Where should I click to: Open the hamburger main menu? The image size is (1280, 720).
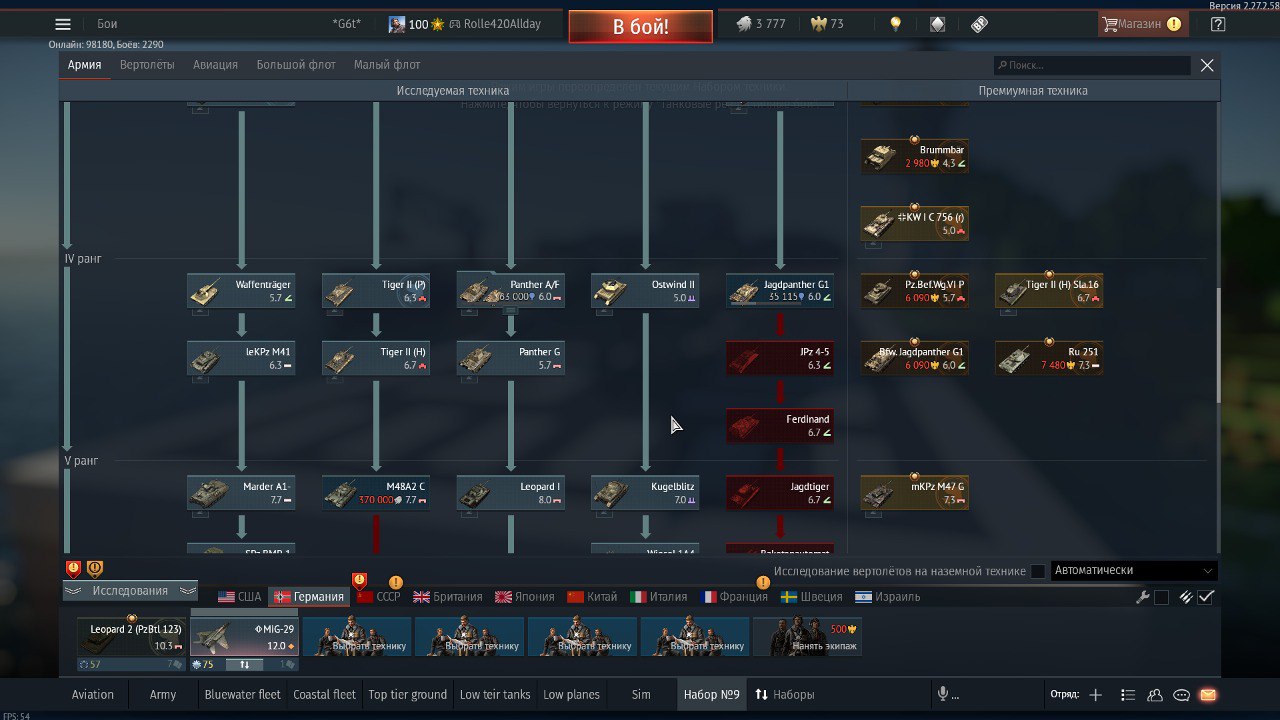tap(63, 24)
